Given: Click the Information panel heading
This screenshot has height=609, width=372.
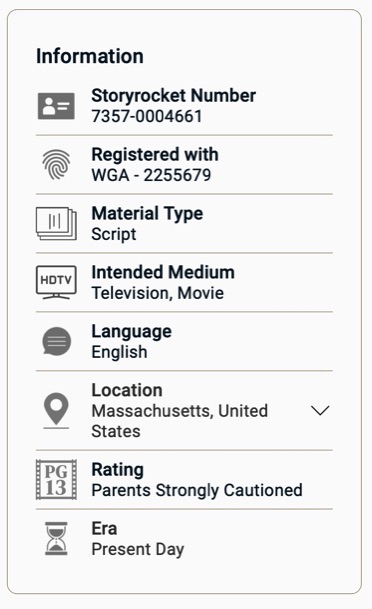Looking at the screenshot, I should coord(90,56).
